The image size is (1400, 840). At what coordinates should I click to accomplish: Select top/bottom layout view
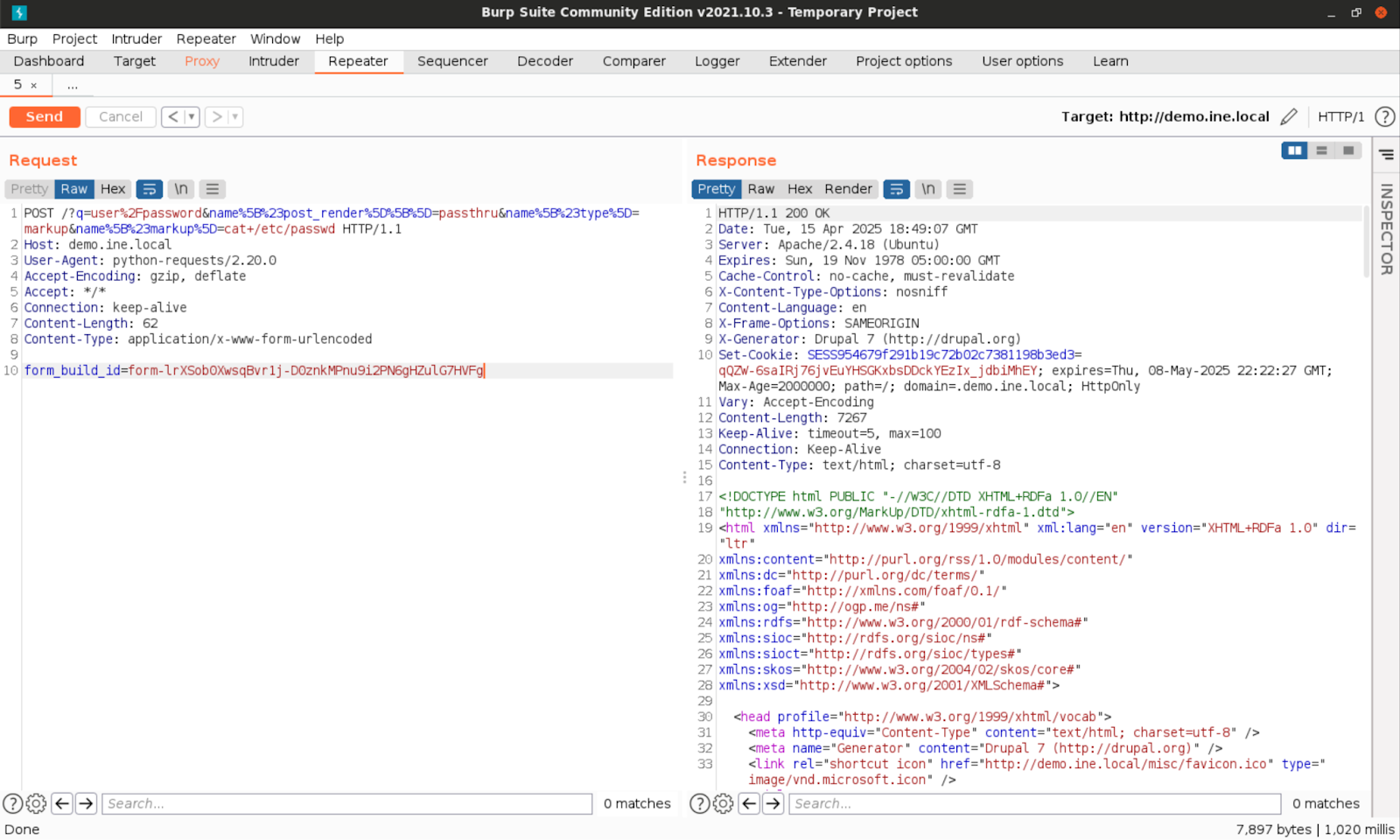pyautogui.click(x=1321, y=150)
